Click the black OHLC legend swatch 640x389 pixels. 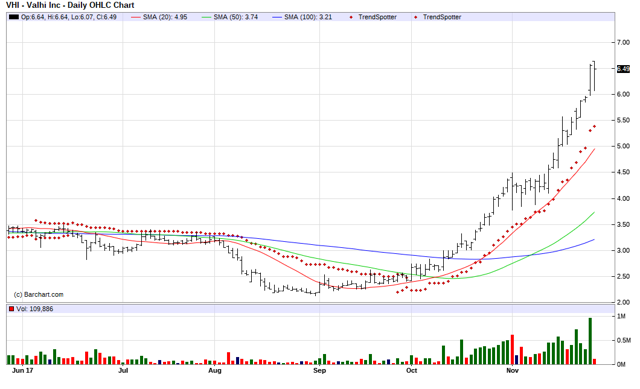[x=14, y=17]
